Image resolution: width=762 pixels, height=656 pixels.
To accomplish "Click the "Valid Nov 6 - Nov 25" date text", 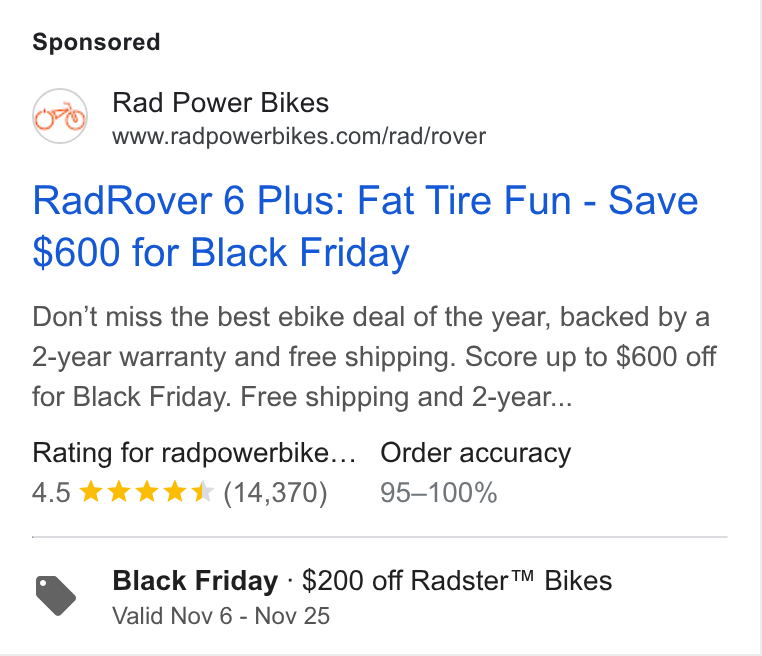I will [221, 616].
